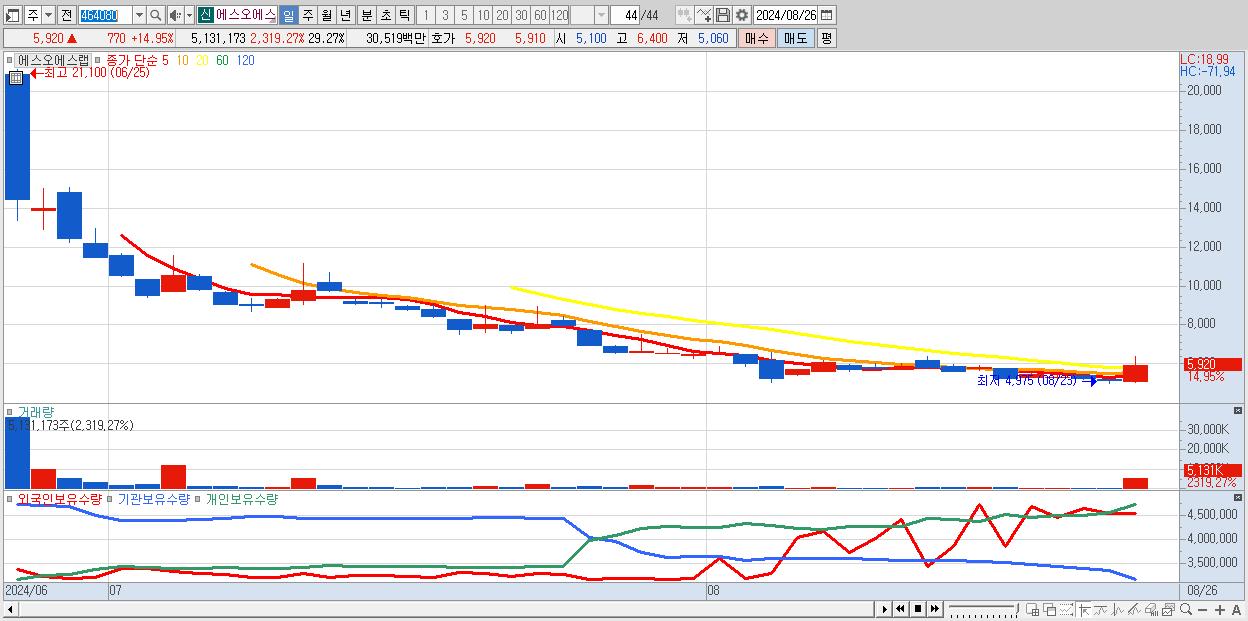The width and height of the screenshot is (1248, 621).
Task: Click the magnifier zoom icon bottom right
Action: [x=1185, y=609]
